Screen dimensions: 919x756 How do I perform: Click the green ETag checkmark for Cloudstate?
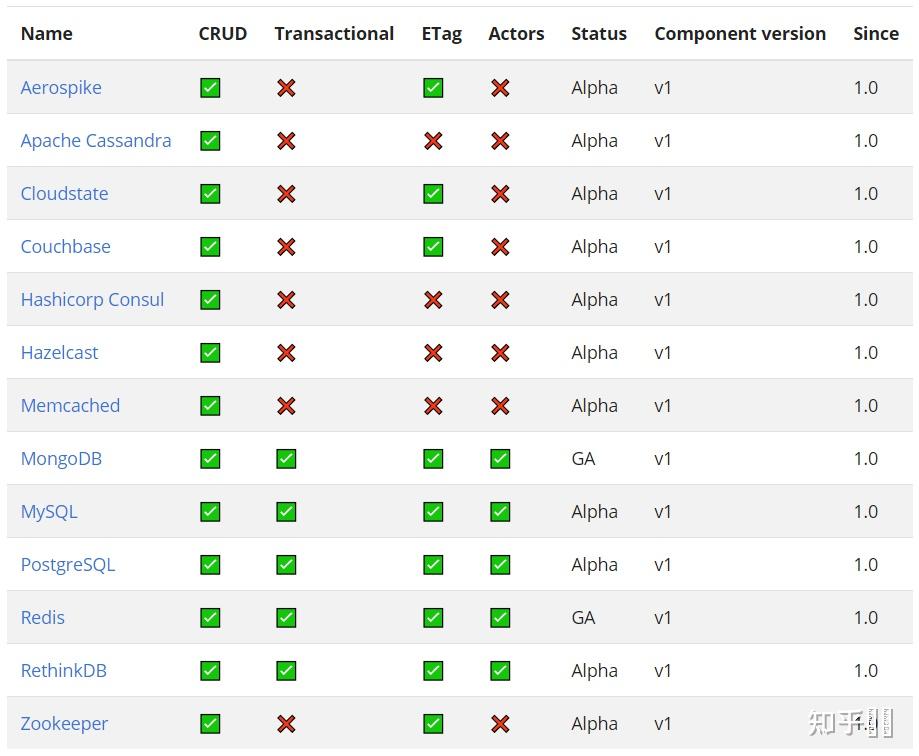tap(433, 194)
